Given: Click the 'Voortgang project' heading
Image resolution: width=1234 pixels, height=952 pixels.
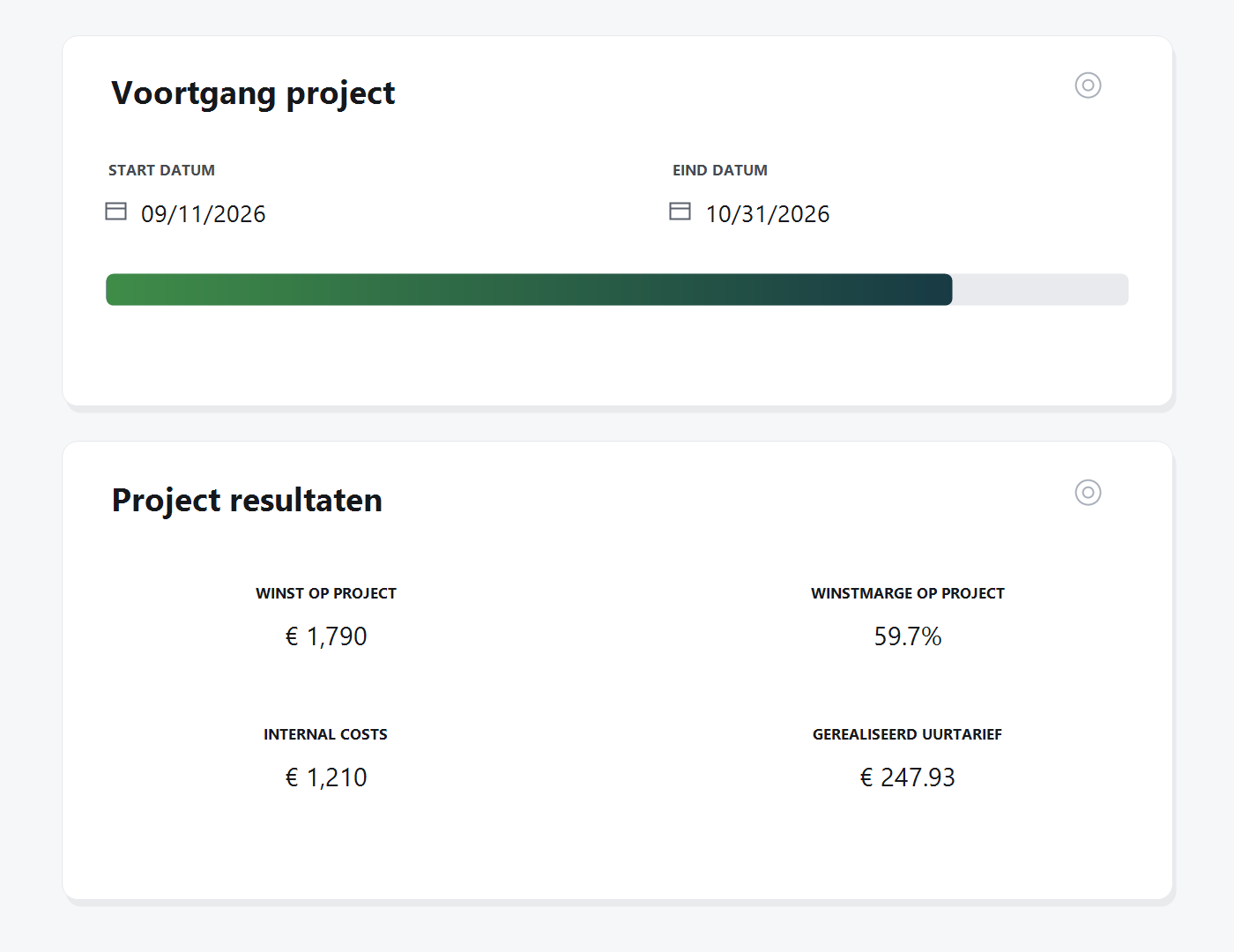Looking at the screenshot, I should (x=253, y=93).
